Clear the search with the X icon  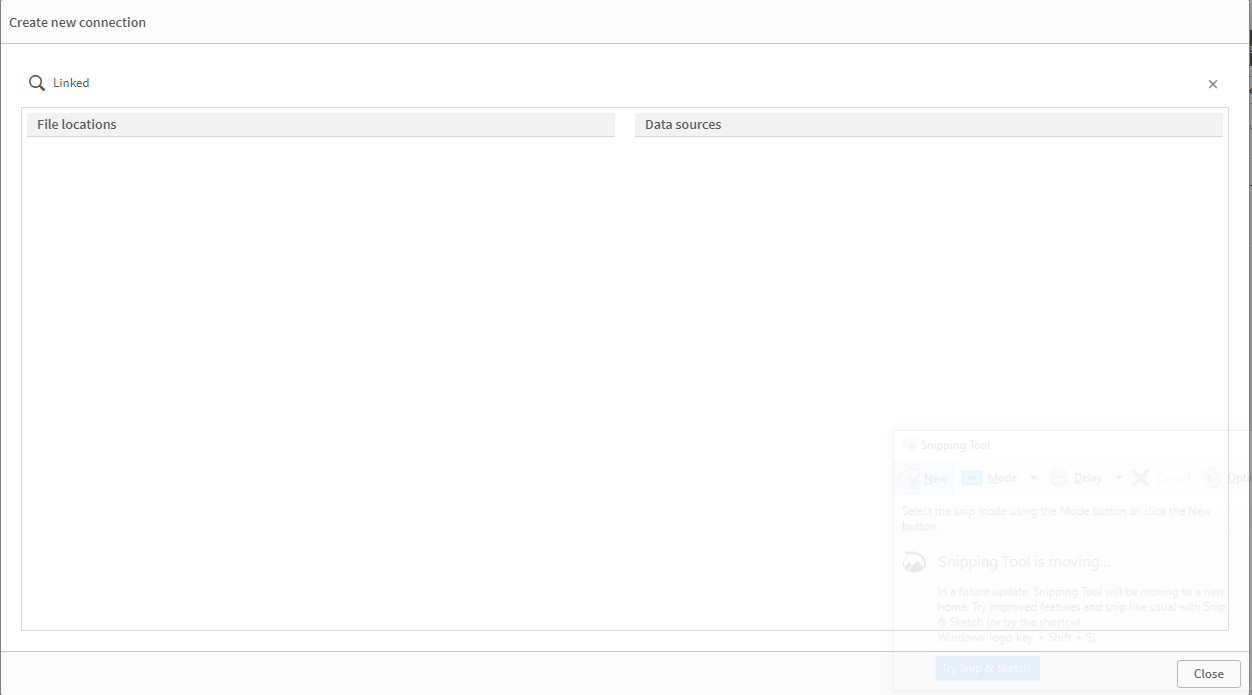point(1213,84)
